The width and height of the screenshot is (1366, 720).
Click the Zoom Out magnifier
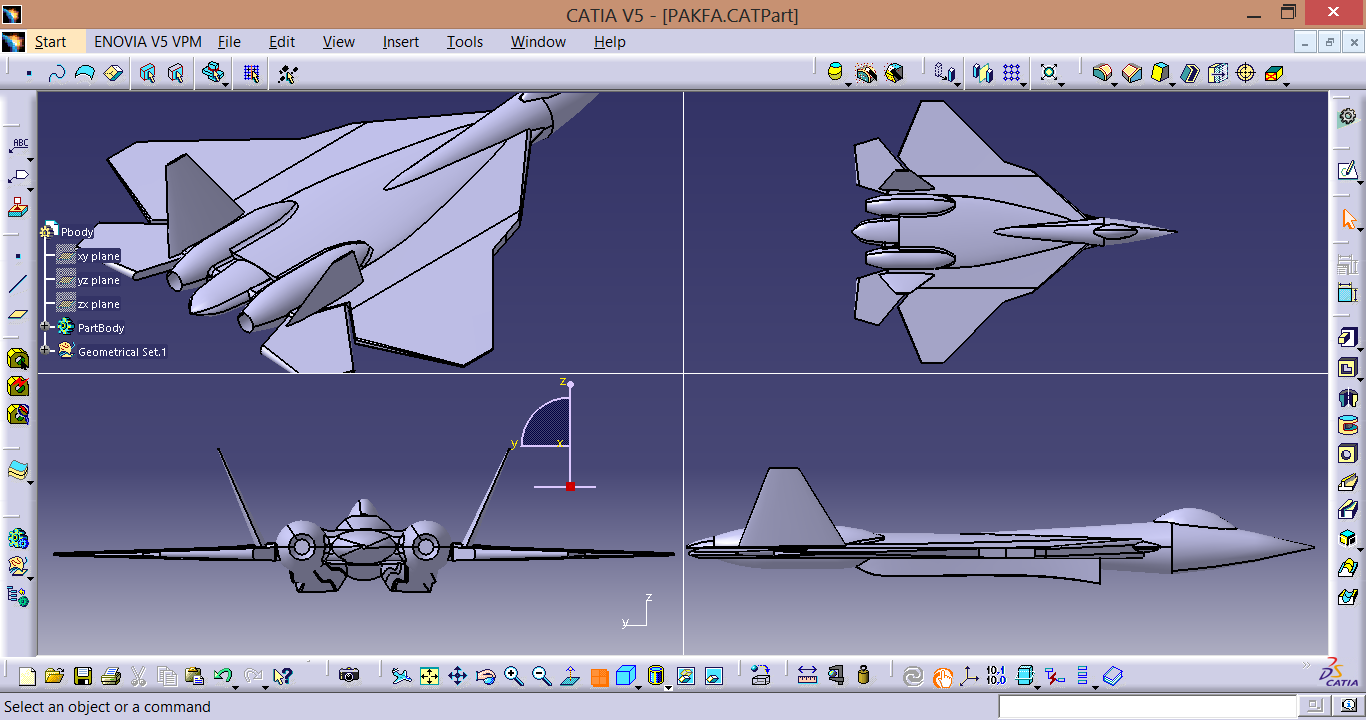click(x=542, y=676)
